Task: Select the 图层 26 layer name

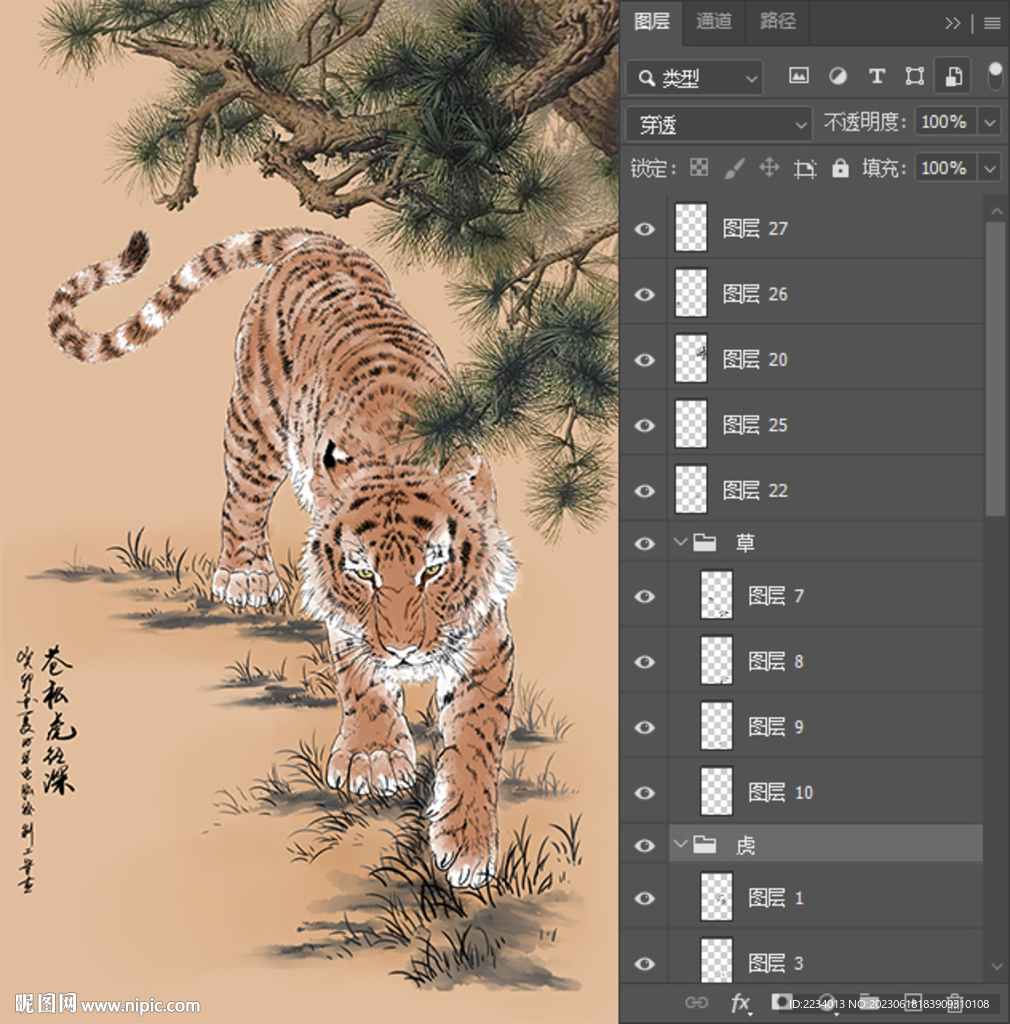Action: [755, 295]
